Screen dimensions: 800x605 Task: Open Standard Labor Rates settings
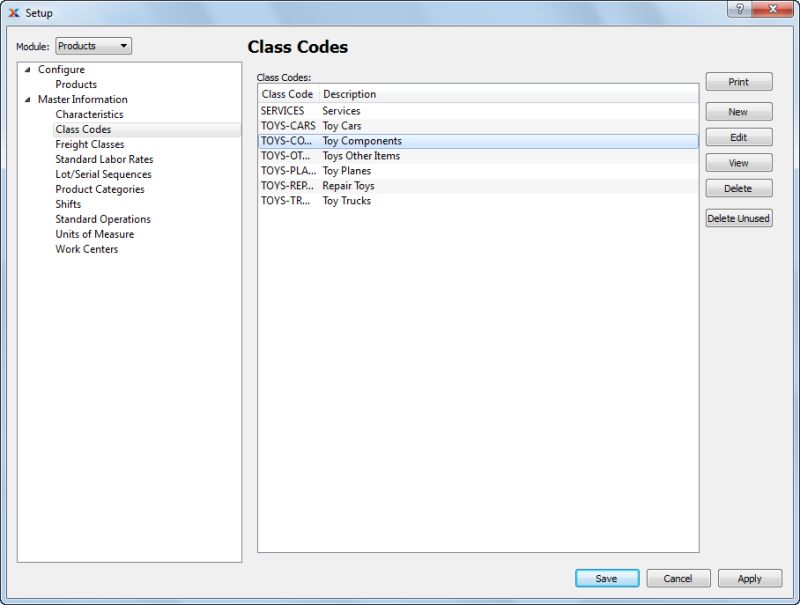[103, 159]
